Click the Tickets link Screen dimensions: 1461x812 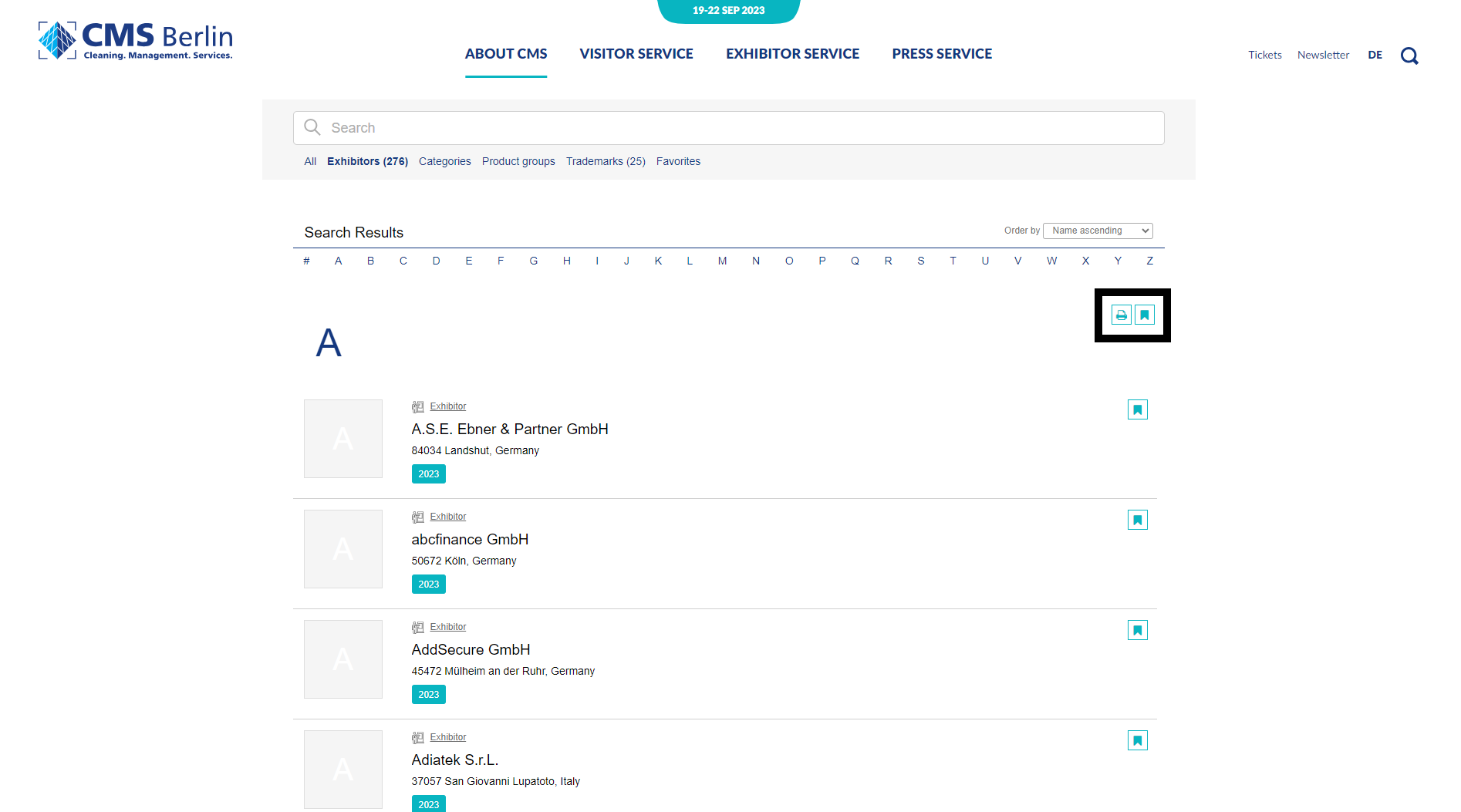(1265, 55)
